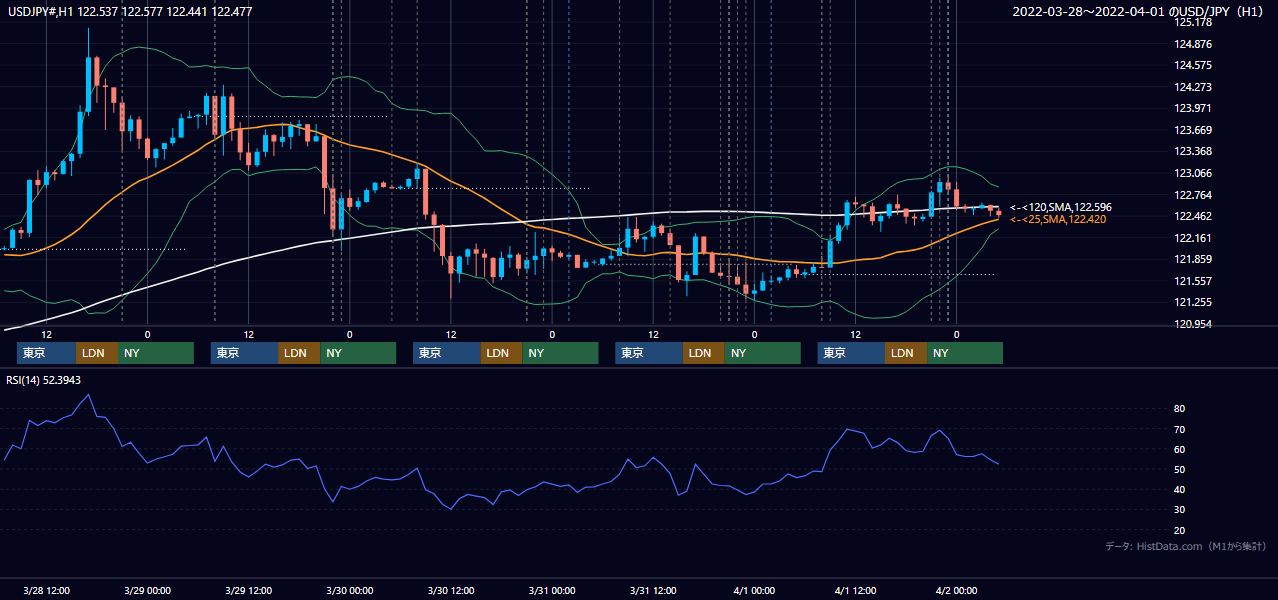Click the 120.954 price axis label
The width and height of the screenshot is (1278, 600).
pyautogui.click(x=1192, y=325)
